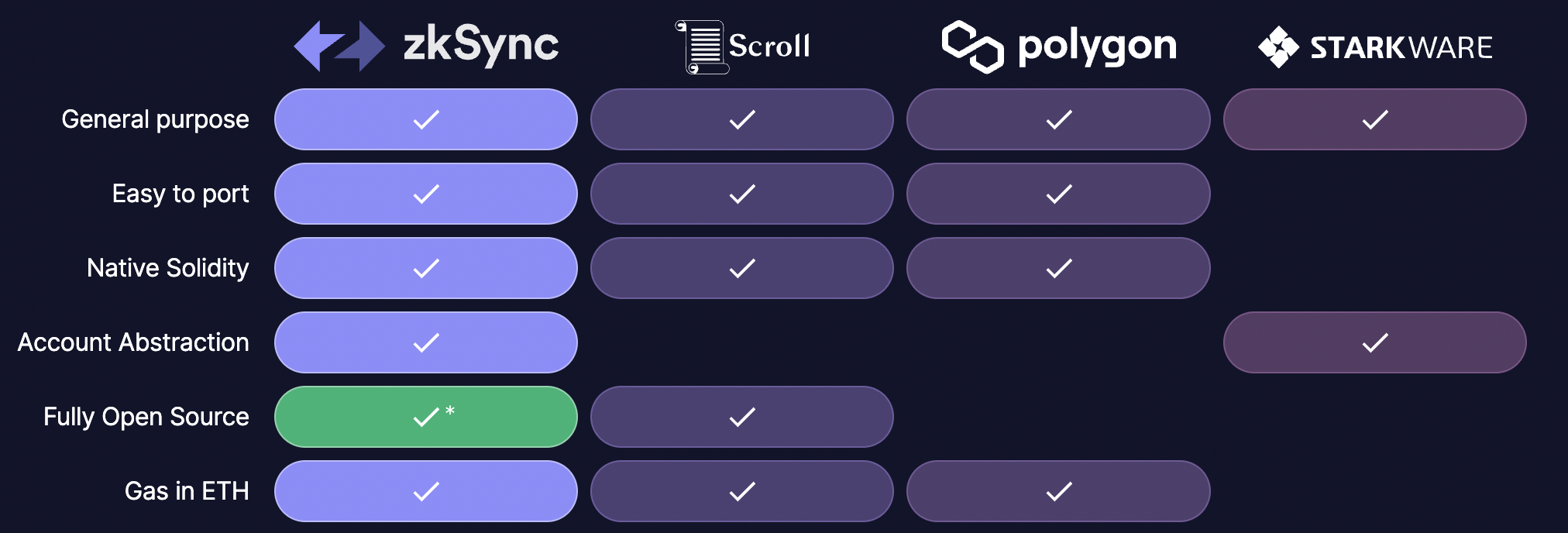This screenshot has width=1568, height=533.
Task: Click StarkWare's Account Abstraction checkmark
Action: (1374, 342)
